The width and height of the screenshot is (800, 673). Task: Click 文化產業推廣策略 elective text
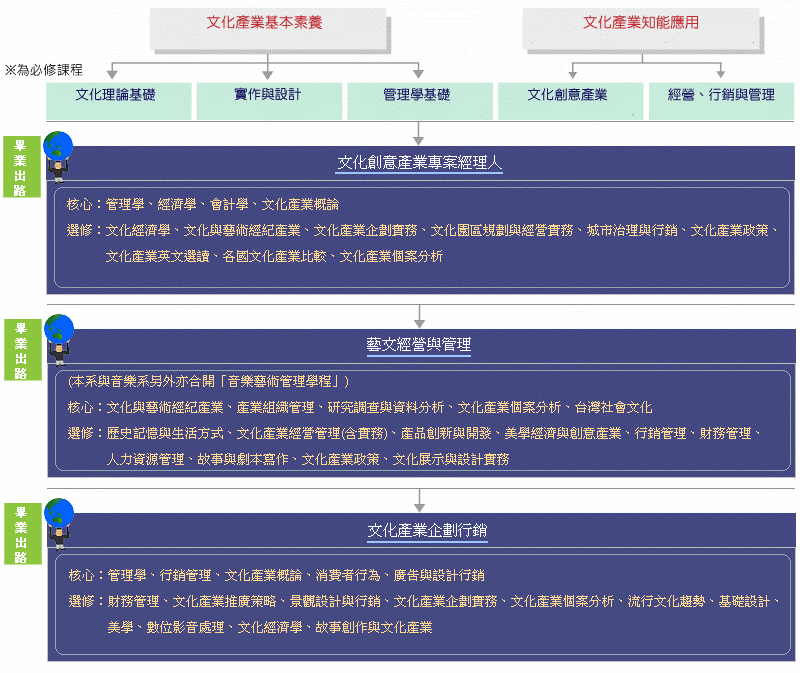coord(224,602)
